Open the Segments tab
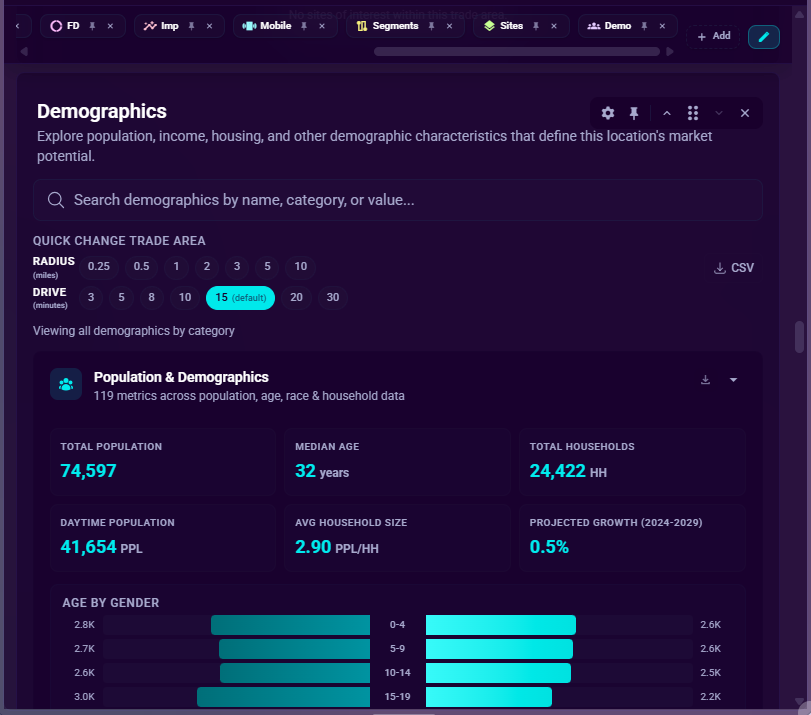This screenshot has height=715, width=811. pos(387,26)
